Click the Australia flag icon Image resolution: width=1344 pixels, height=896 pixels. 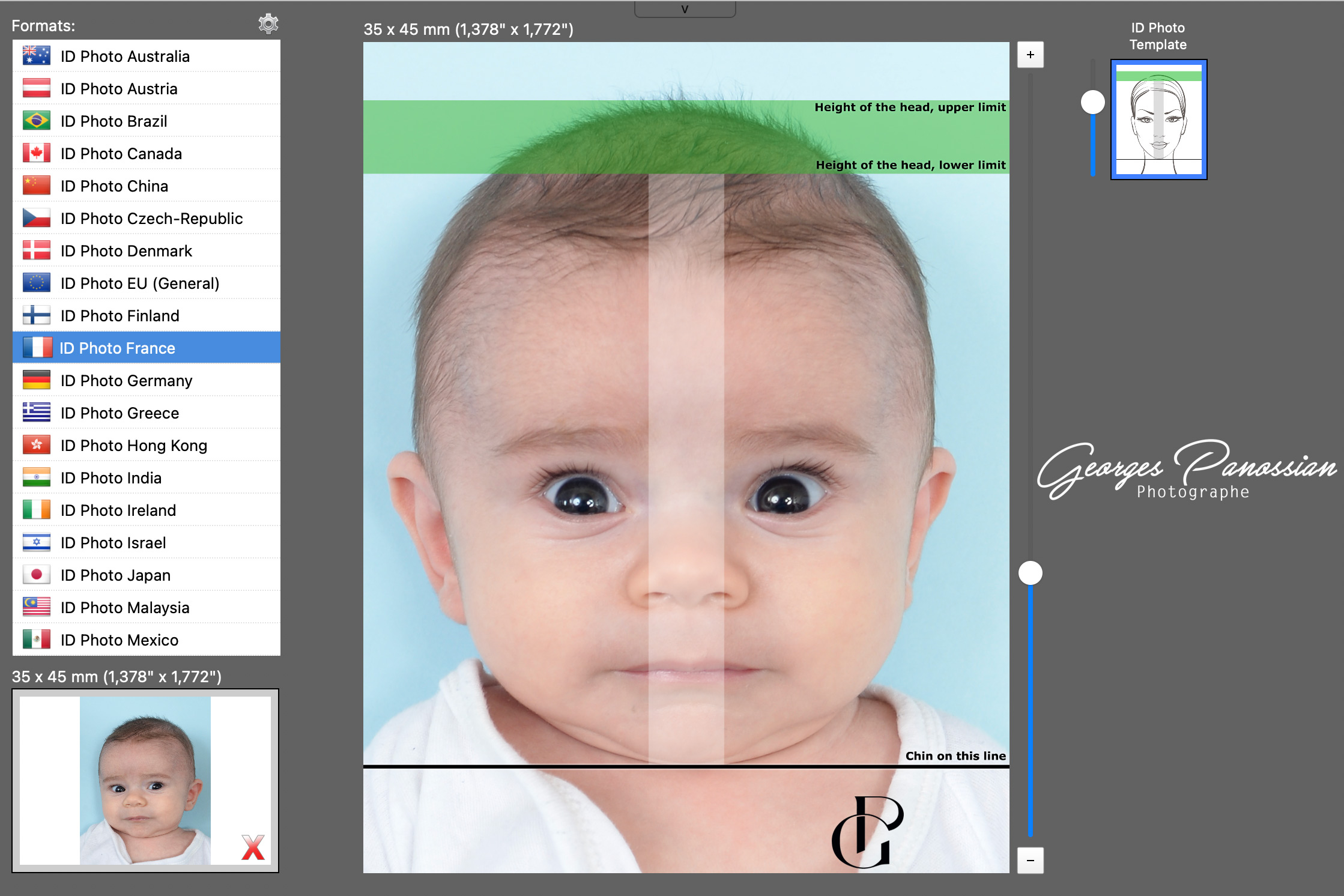coord(37,56)
